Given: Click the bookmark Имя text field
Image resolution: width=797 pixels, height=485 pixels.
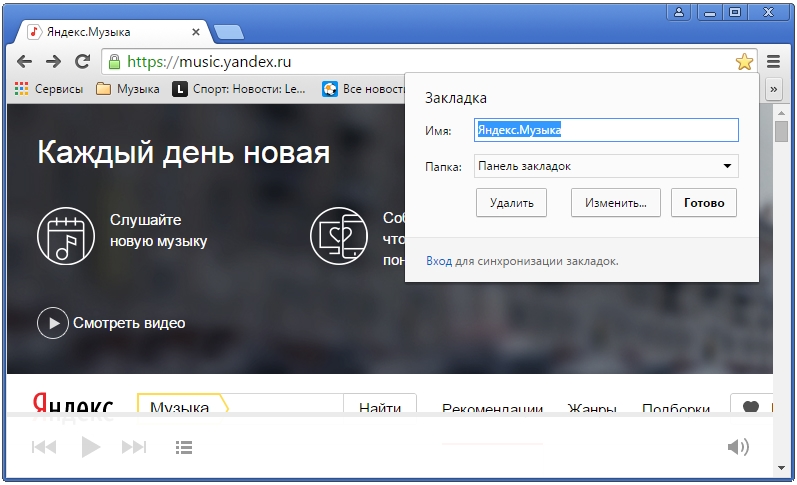Looking at the screenshot, I should [x=606, y=130].
